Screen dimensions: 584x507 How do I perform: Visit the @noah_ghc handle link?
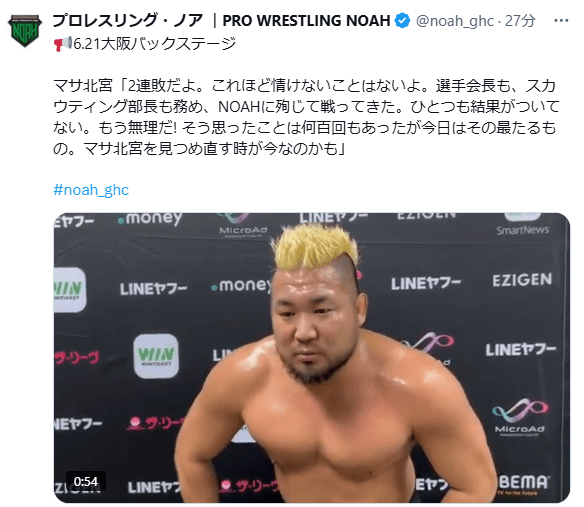click(x=454, y=21)
